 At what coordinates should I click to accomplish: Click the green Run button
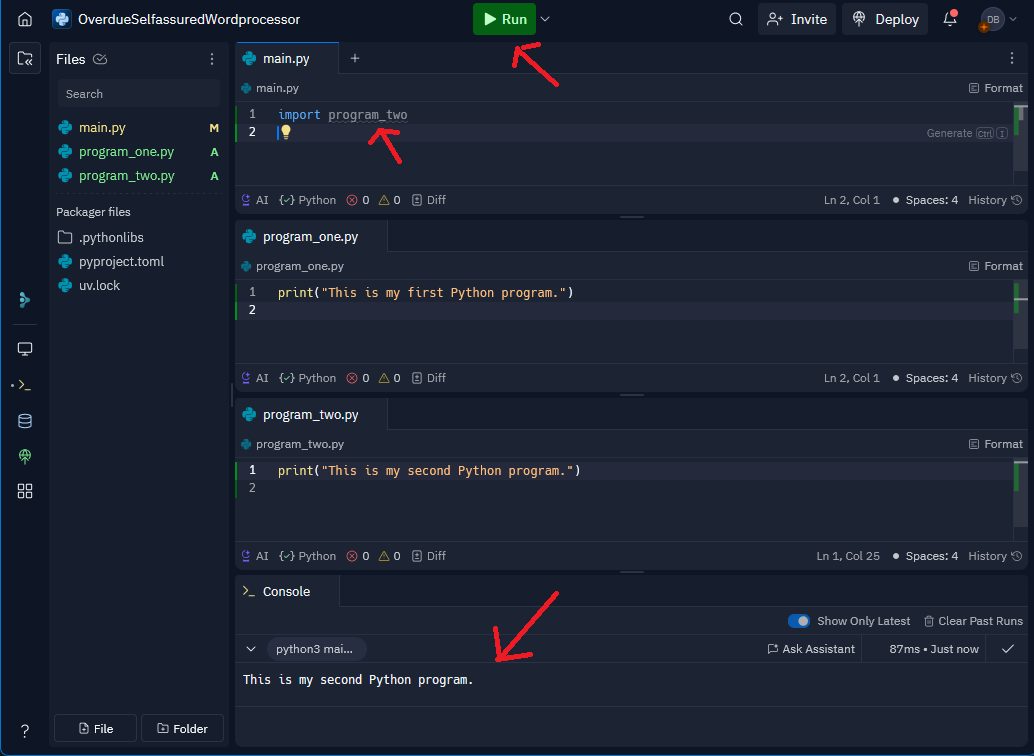click(504, 19)
